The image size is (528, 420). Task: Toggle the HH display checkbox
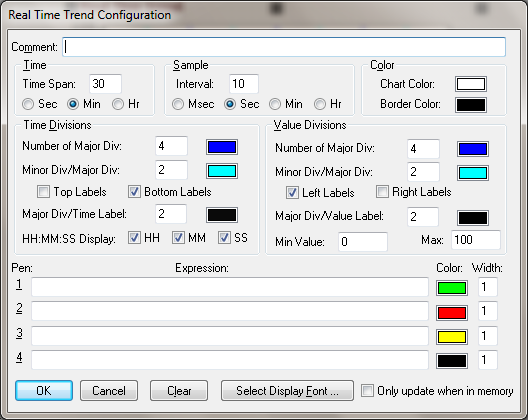click(x=134, y=238)
